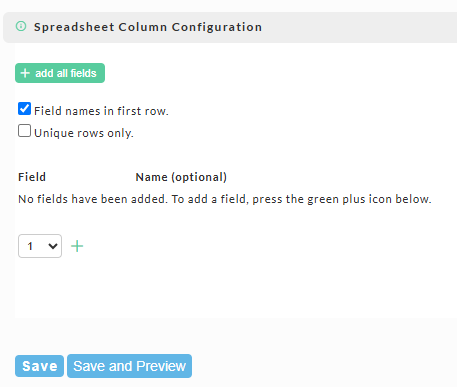Click the 'add all fields' button
Viewport: 457px width, 387px height.
(60, 73)
